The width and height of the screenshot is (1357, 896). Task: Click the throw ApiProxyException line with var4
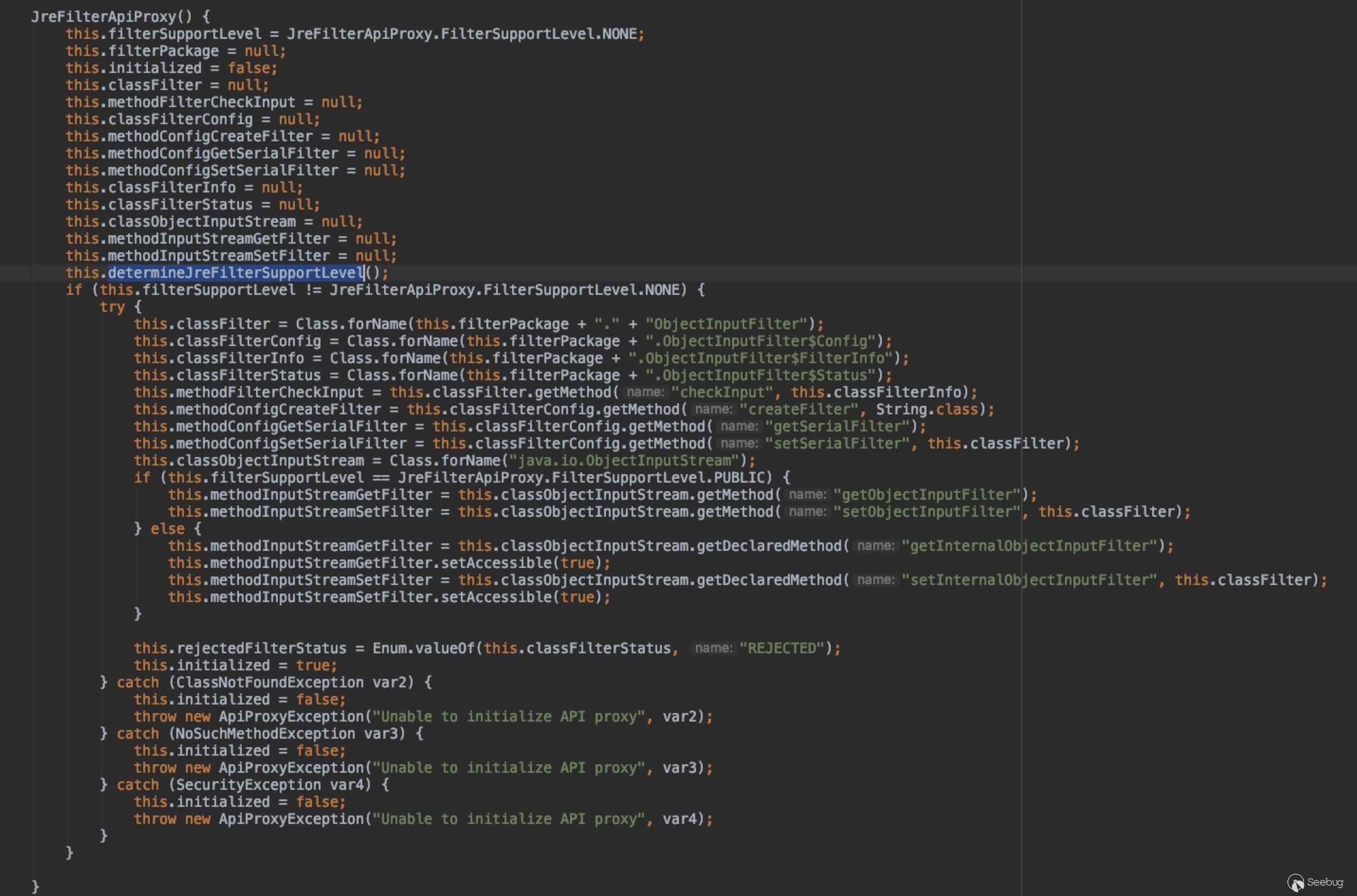click(x=423, y=819)
